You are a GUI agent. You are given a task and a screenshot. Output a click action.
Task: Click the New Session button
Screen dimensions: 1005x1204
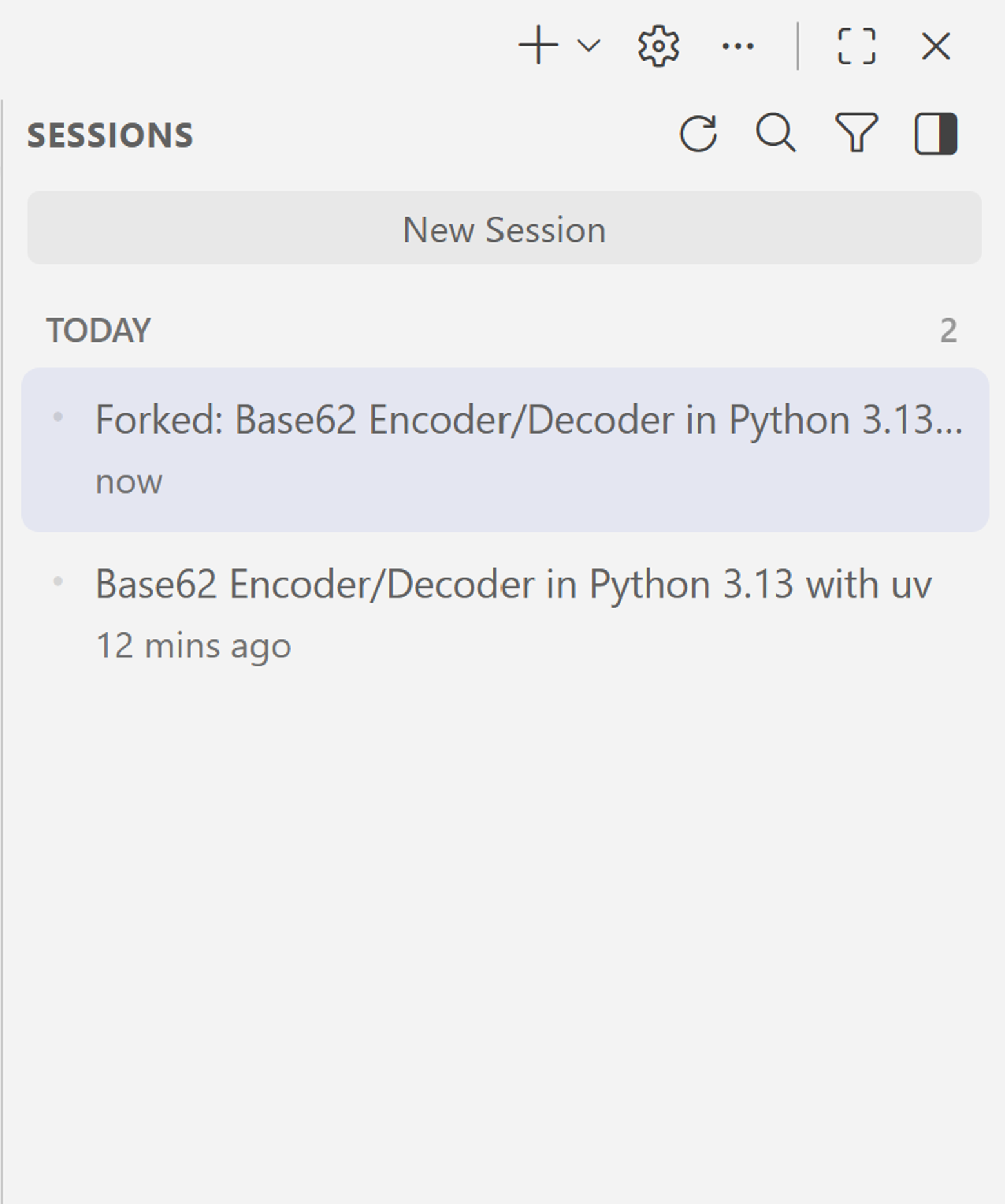coord(503,229)
